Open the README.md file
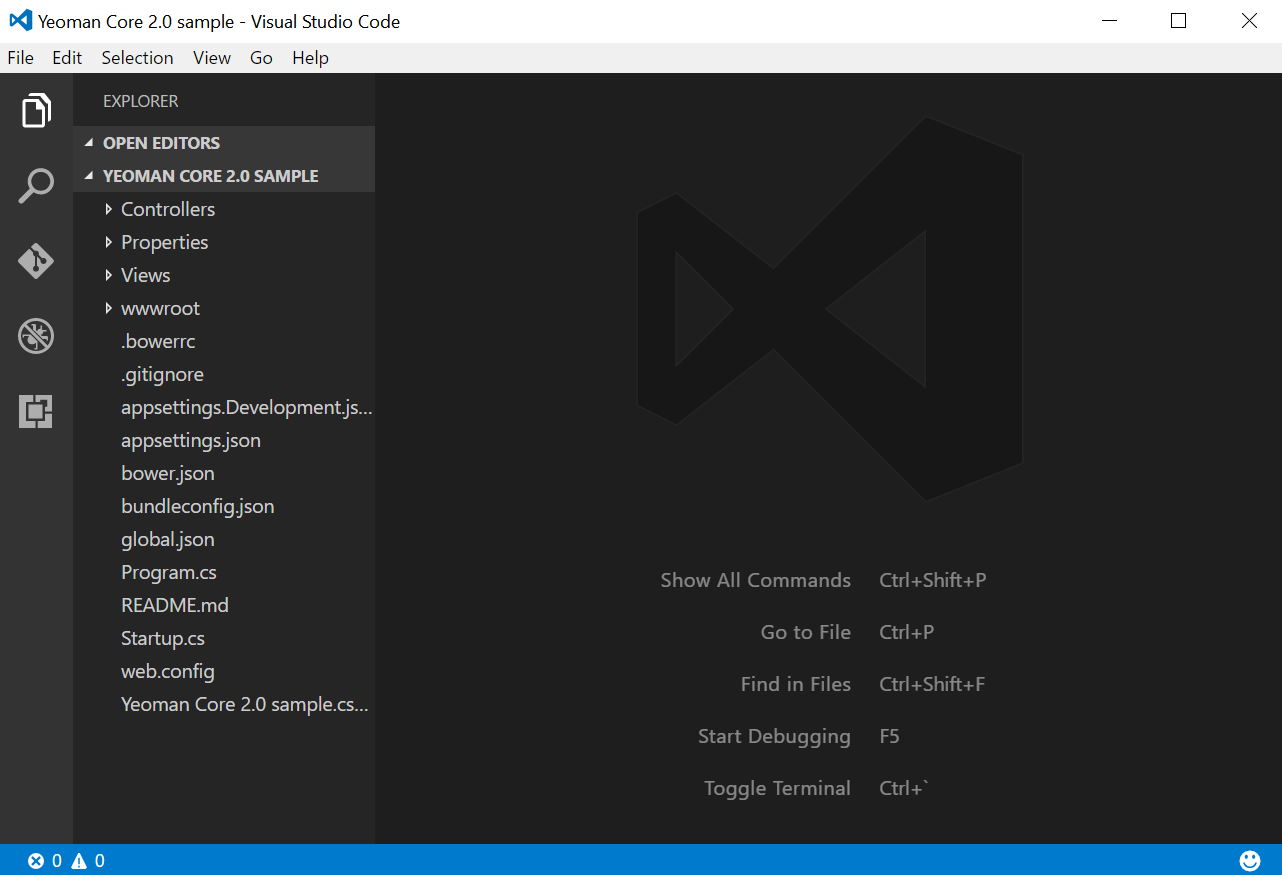Screen dimensions: 1282x875 pyautogui.click(x=224, y=605)
